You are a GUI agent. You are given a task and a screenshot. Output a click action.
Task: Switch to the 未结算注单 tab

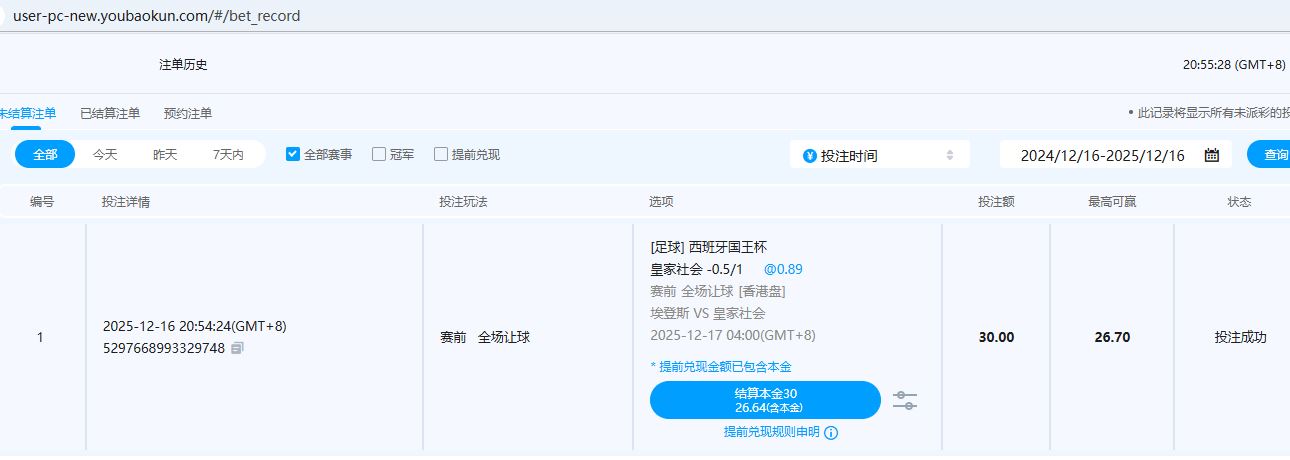click(x=27, y=113)
